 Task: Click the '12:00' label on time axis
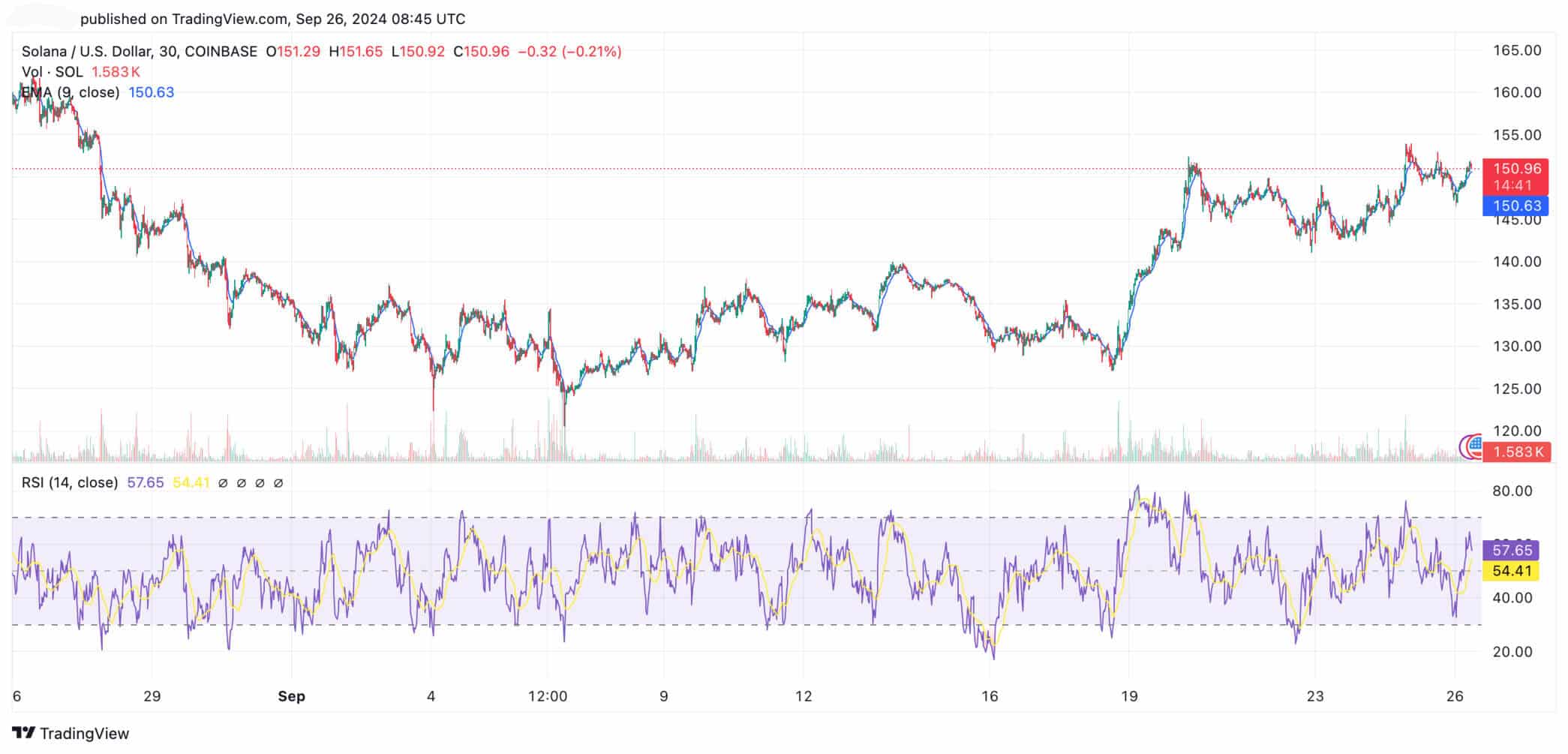pyautogui.click(x=548, y=696)
